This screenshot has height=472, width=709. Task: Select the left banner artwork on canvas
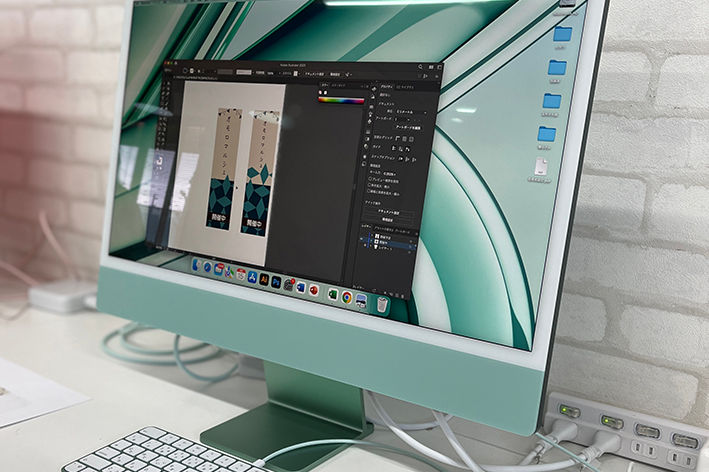(225, 168)
